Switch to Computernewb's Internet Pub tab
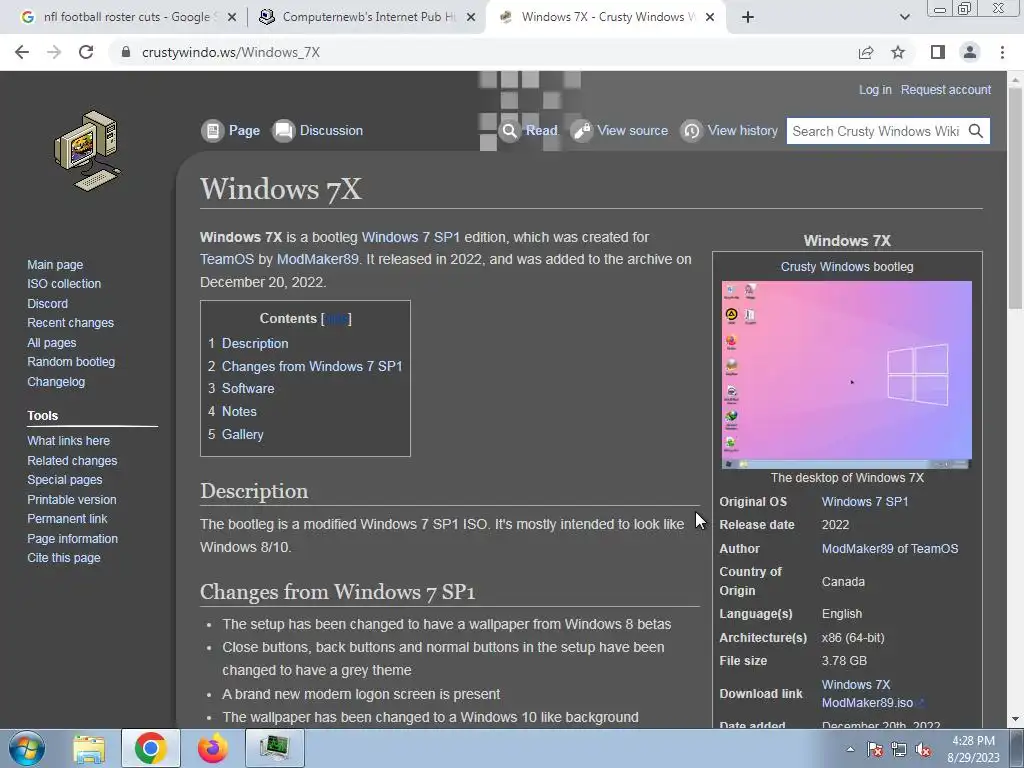Screen dimensions: 1024x768 [x=366, y=17]
